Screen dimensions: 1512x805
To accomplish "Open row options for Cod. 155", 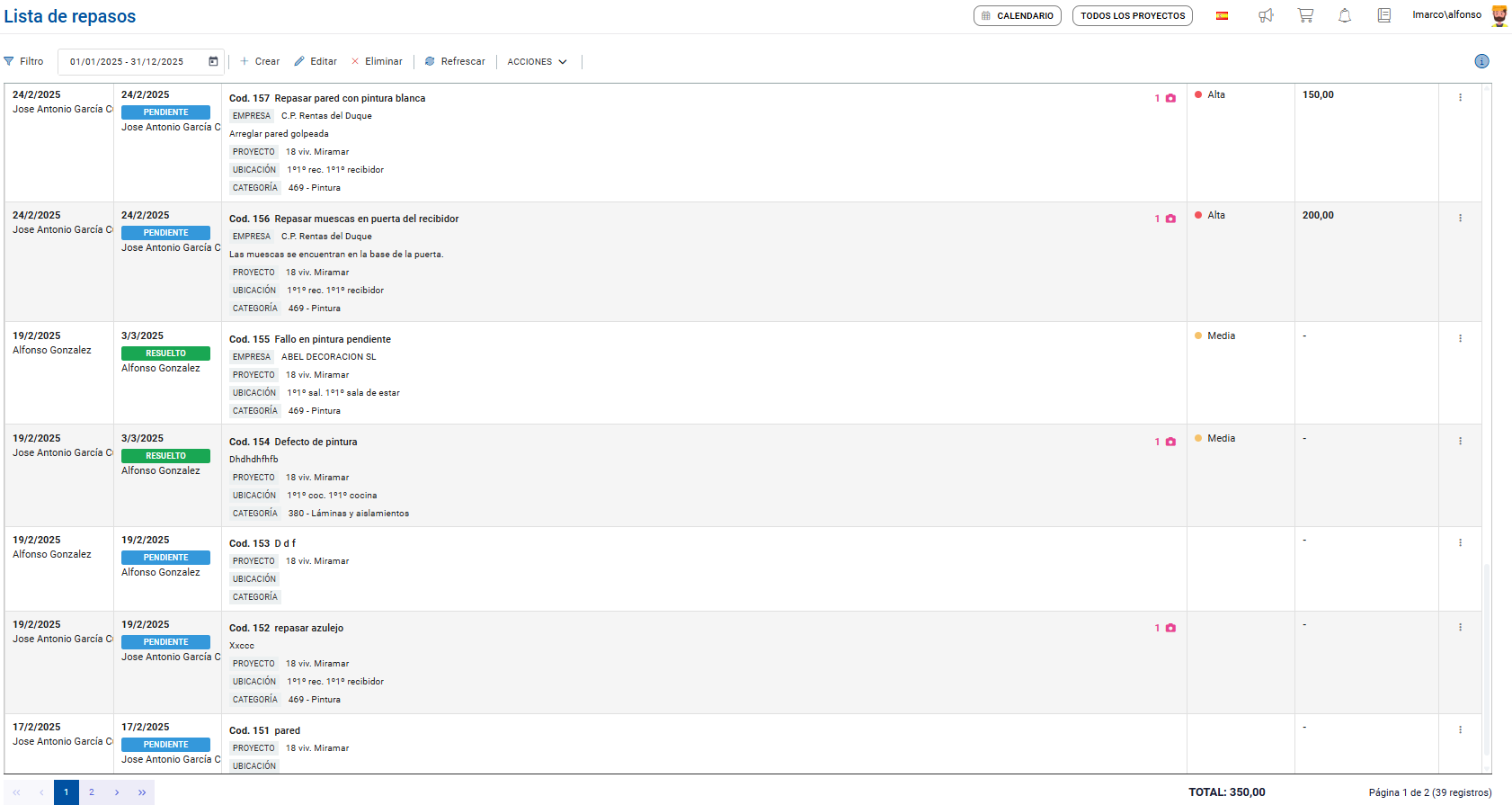I will tap(1460, 338).
